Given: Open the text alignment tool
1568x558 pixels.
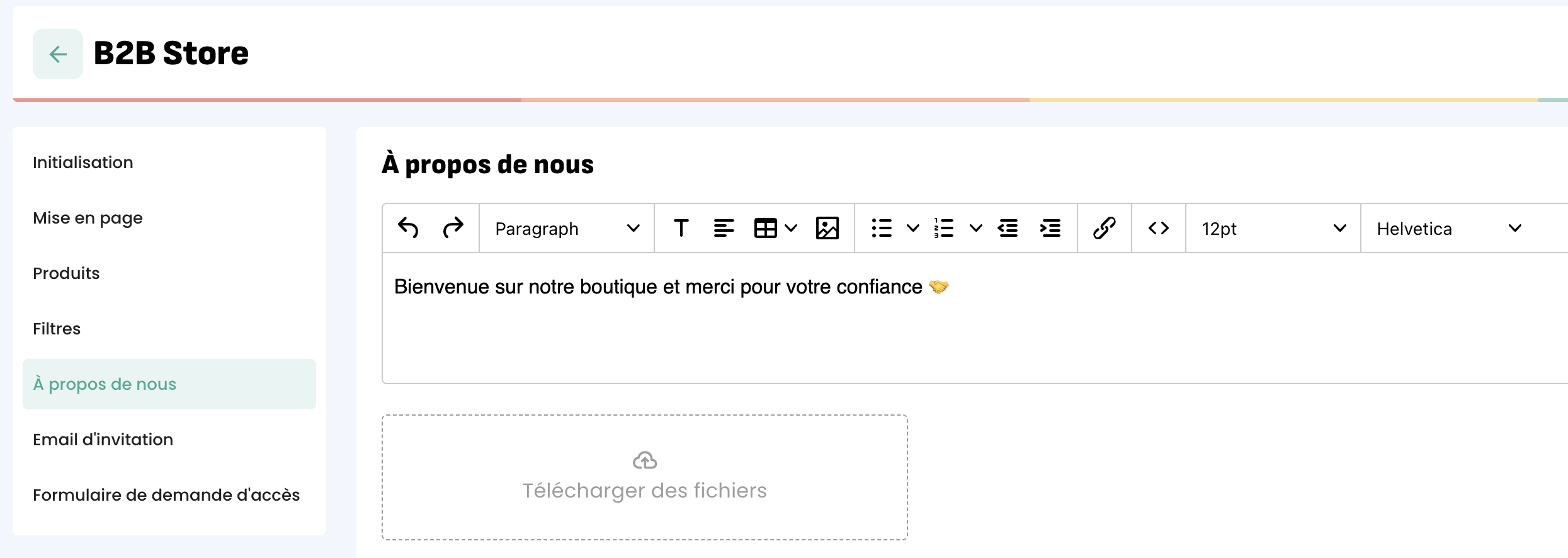Looking at the screenshot, I should coord(724,228).
